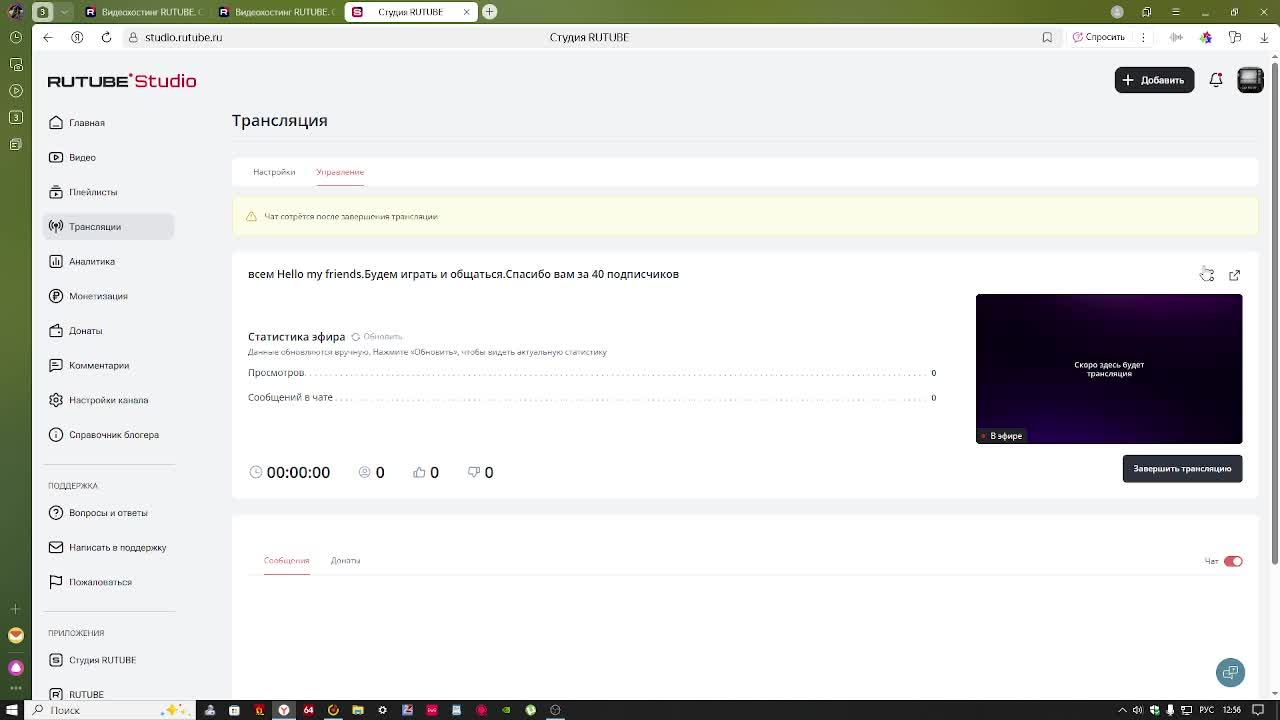Open Студия RUTUBE under Приложения
This screenshot has width=1280, height=720.
click(108, 660)
